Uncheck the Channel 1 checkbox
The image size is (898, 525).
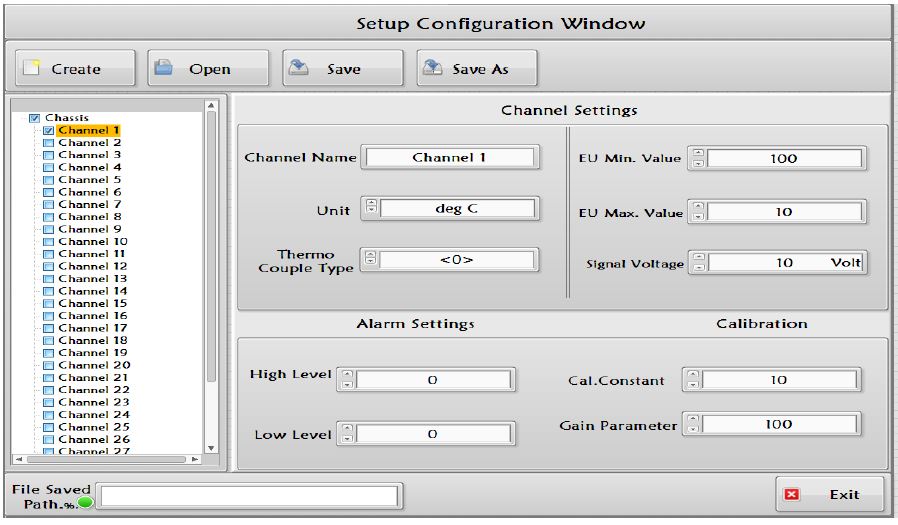(x=48, y=130)
